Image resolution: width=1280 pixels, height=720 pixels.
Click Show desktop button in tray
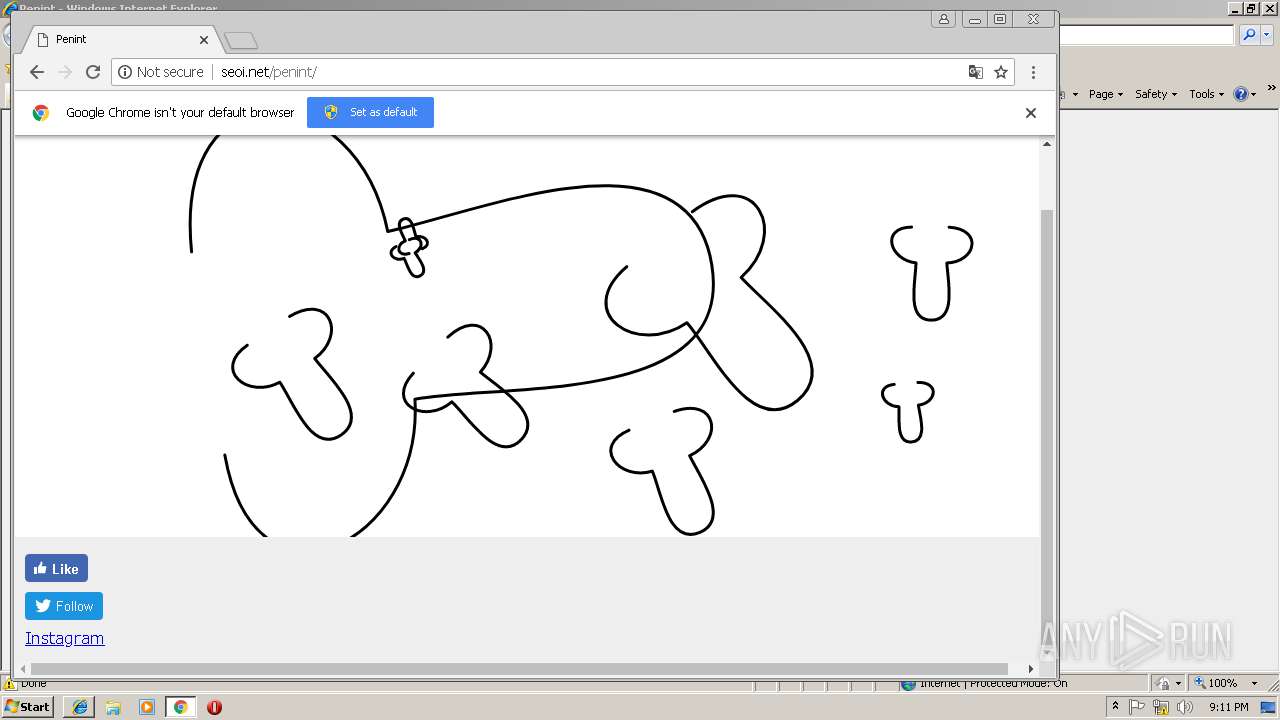click(x=1269, y=706)
